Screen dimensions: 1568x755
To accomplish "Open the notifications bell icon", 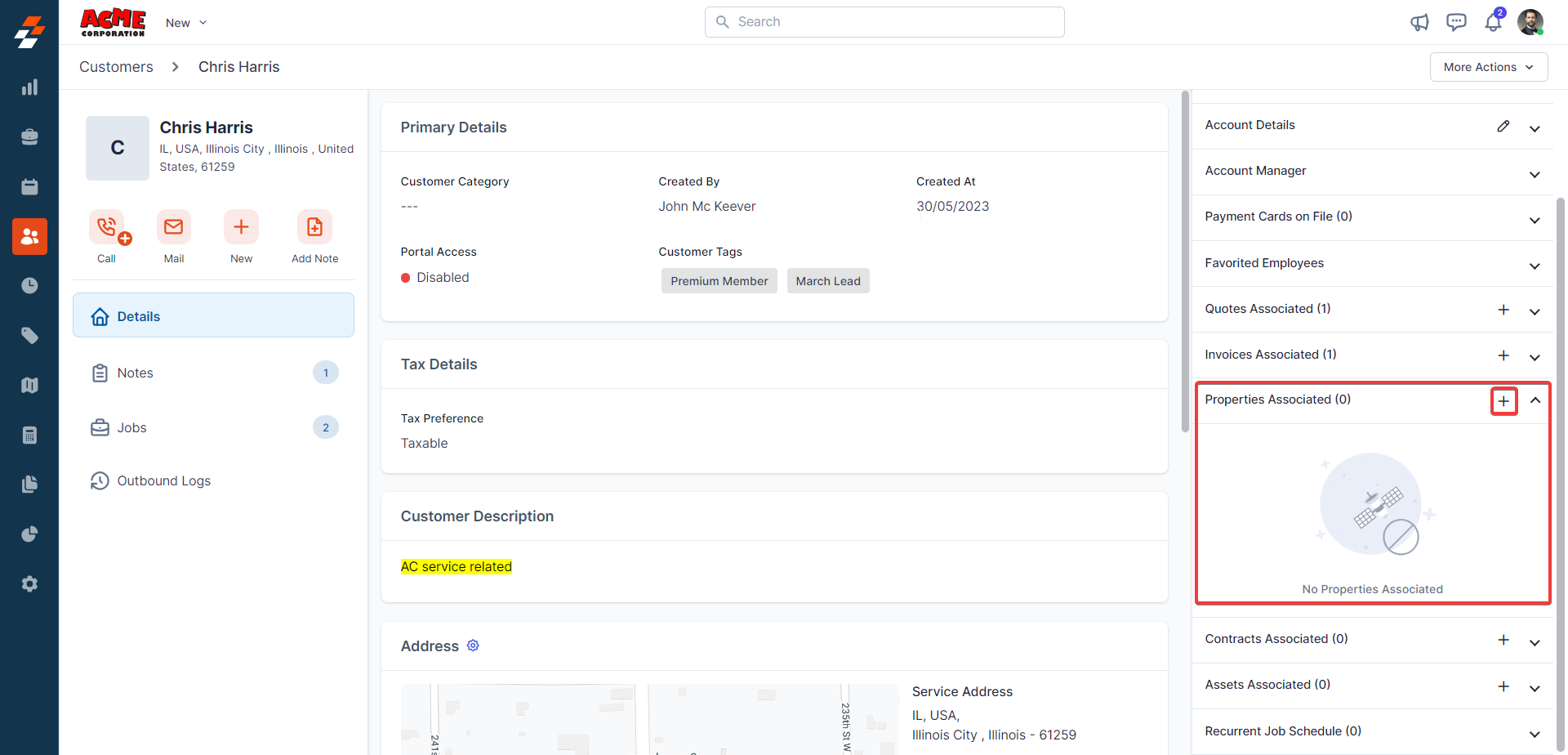I will tap(1493, 22).
